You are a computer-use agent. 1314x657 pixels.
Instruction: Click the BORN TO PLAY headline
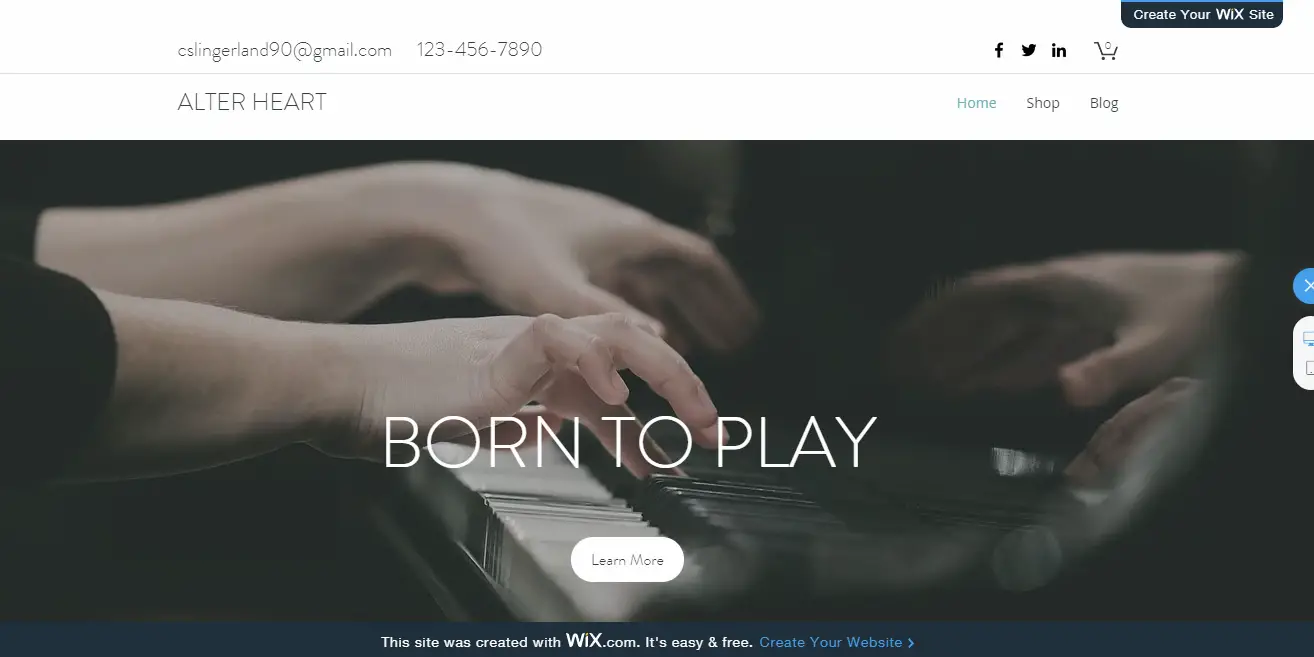tap(629, 442)
